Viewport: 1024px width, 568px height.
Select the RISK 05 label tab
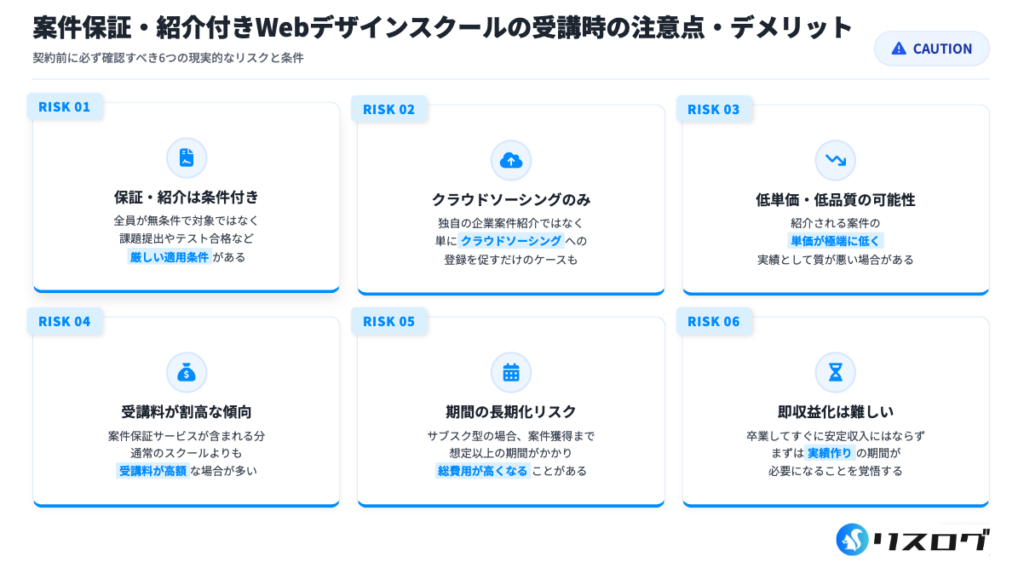point(389,321)
